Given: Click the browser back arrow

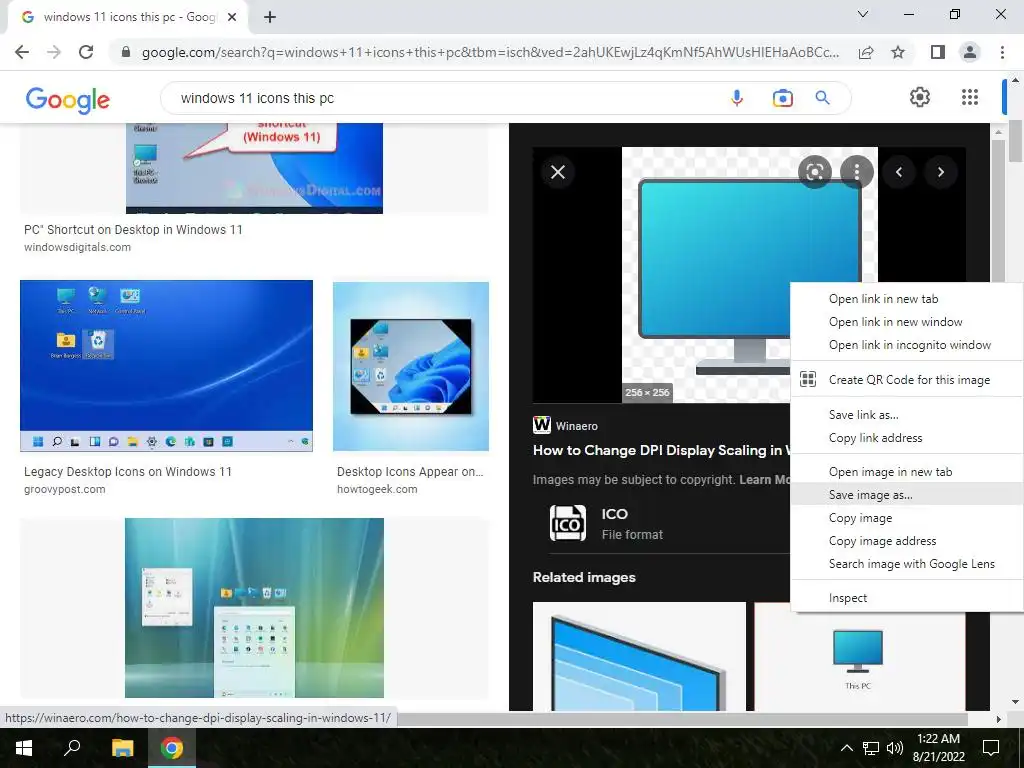Looking at the screenshot, I should coord(22,52).
